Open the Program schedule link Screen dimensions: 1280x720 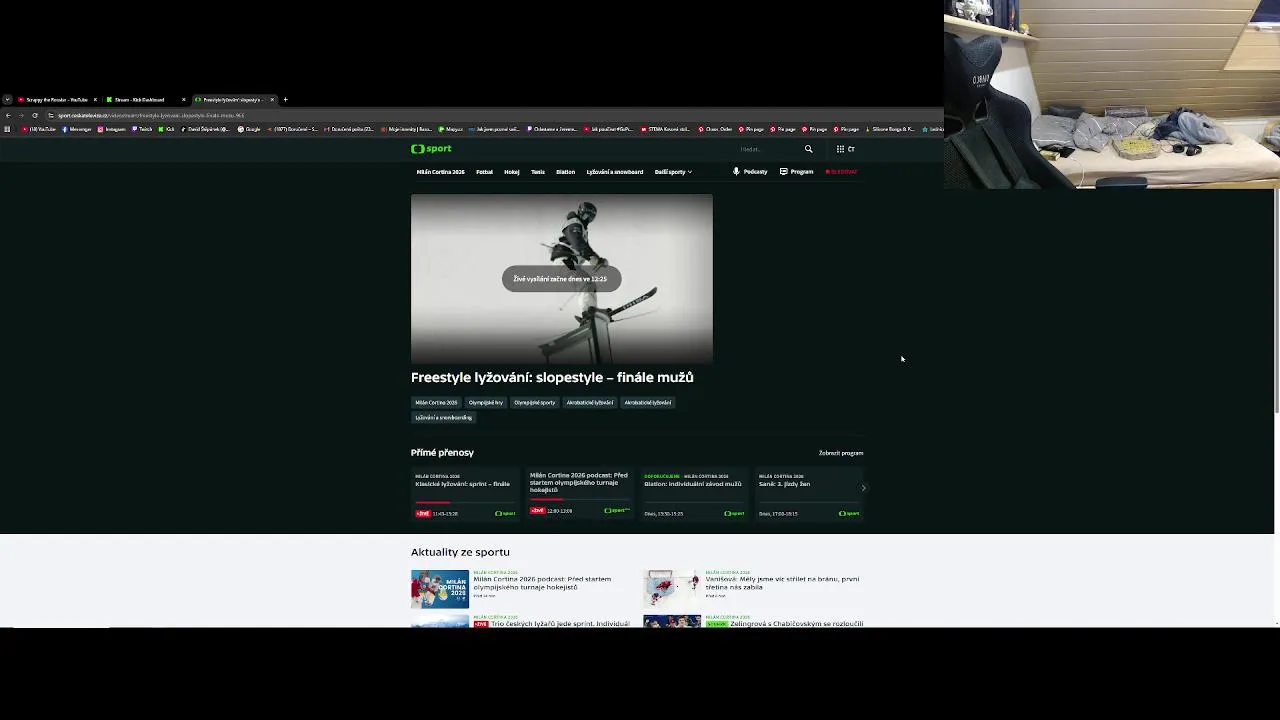pyautogui.click(x=796, y=172)
